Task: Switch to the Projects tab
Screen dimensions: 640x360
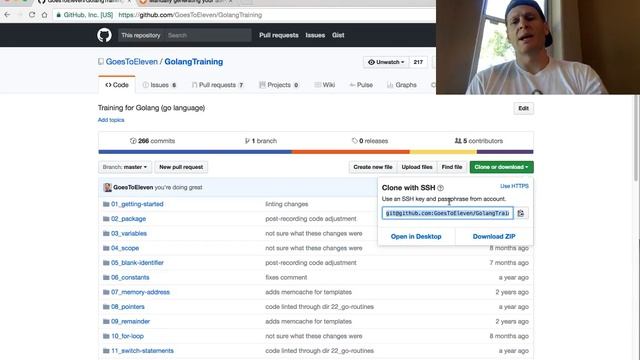Action: pyautogui.click(x=279, y=85)
